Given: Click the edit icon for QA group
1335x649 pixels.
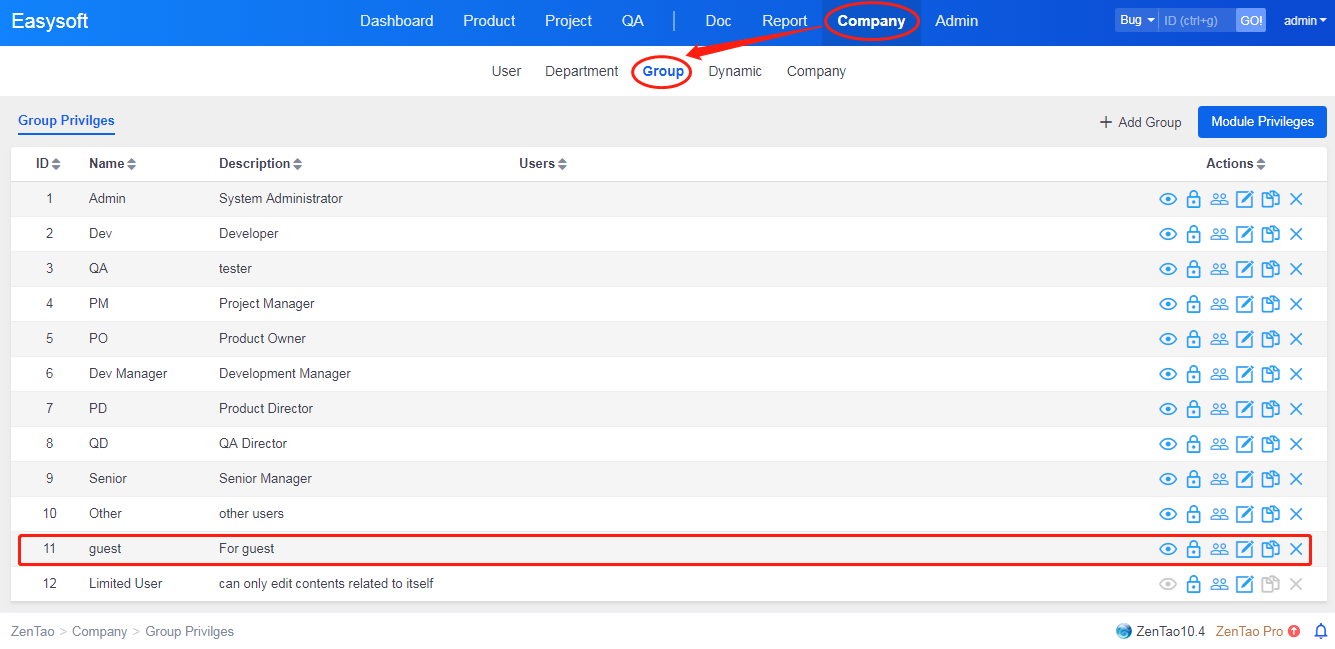Looking at the screenshot, I should point(1245,269).
